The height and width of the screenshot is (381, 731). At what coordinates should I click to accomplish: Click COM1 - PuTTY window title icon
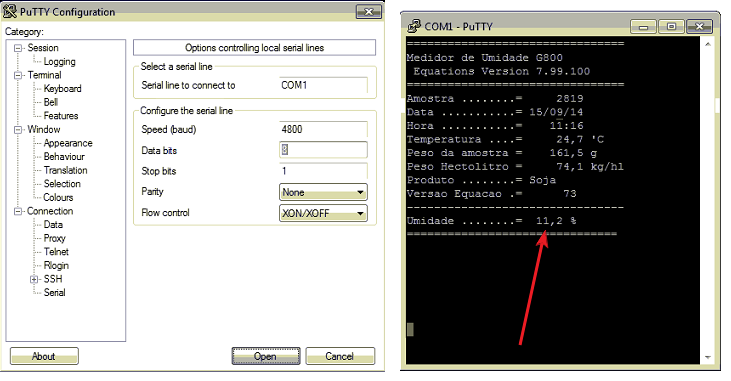tap(414, 26)
